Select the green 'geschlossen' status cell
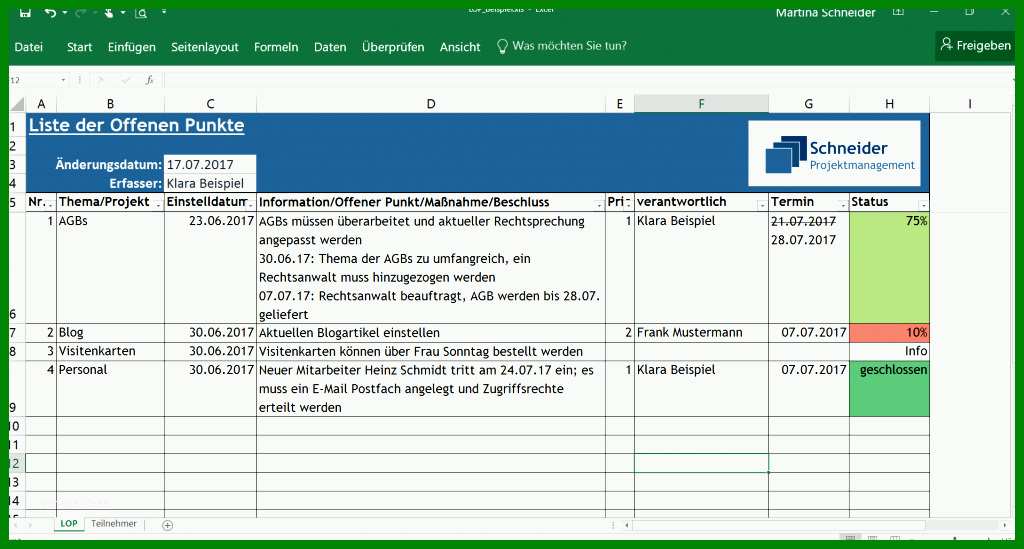This screenshot has height=549, width=1024. [889, 388]
